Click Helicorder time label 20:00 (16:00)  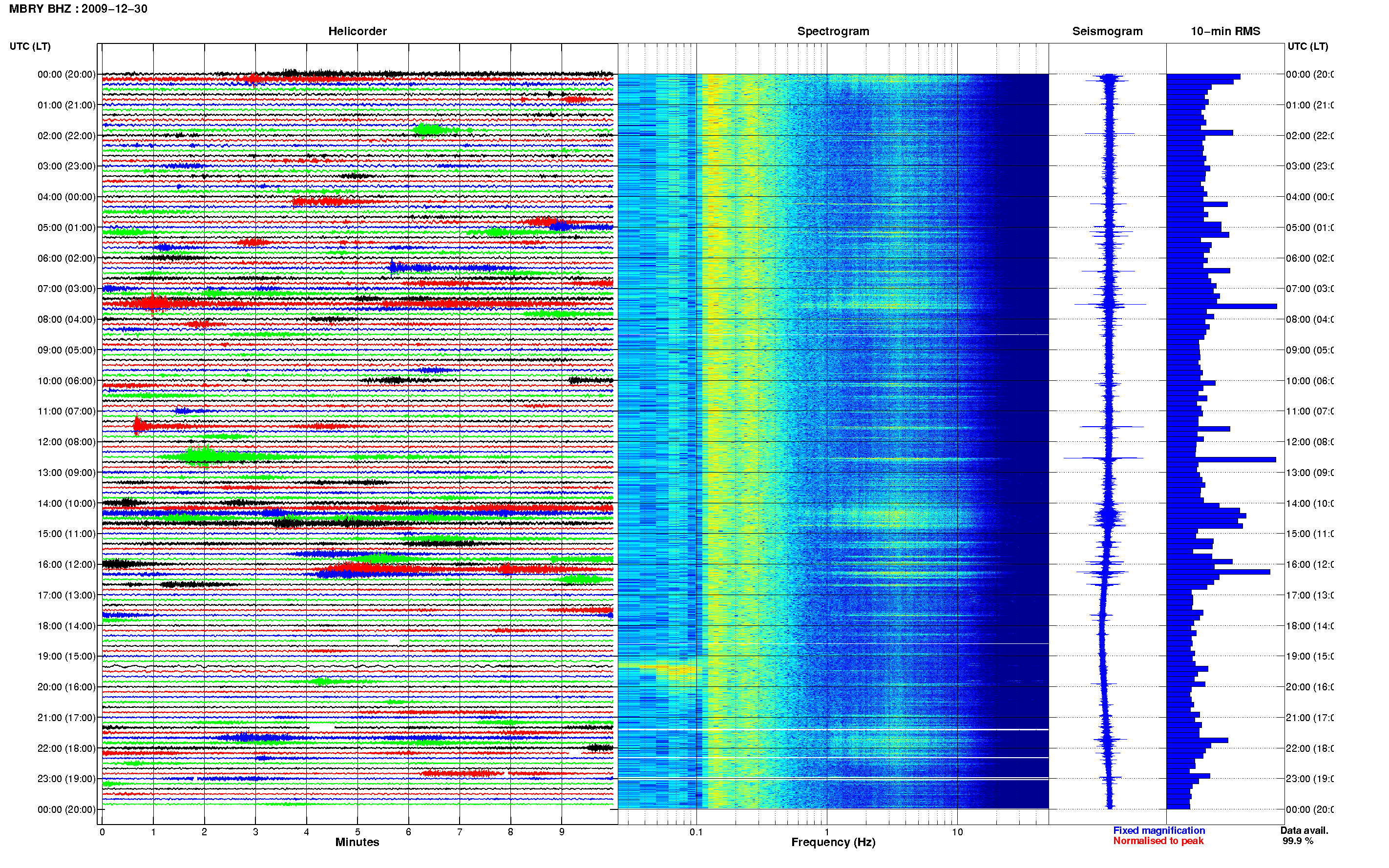click(66, 686)
